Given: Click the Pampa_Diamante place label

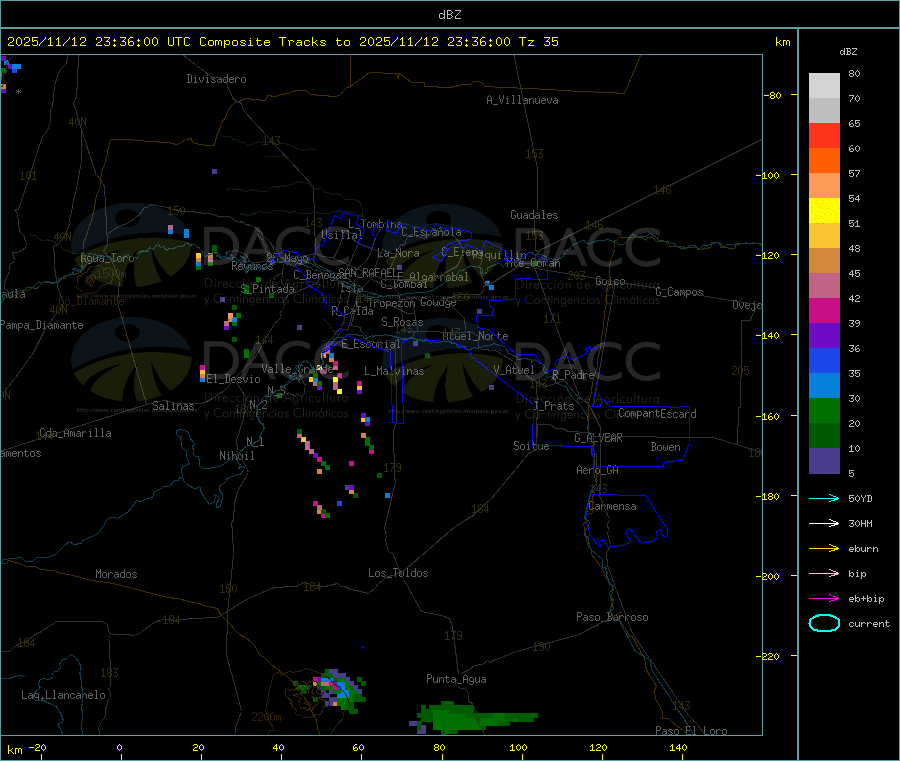Looking at the screenshot, I should (x=41, y=325).
